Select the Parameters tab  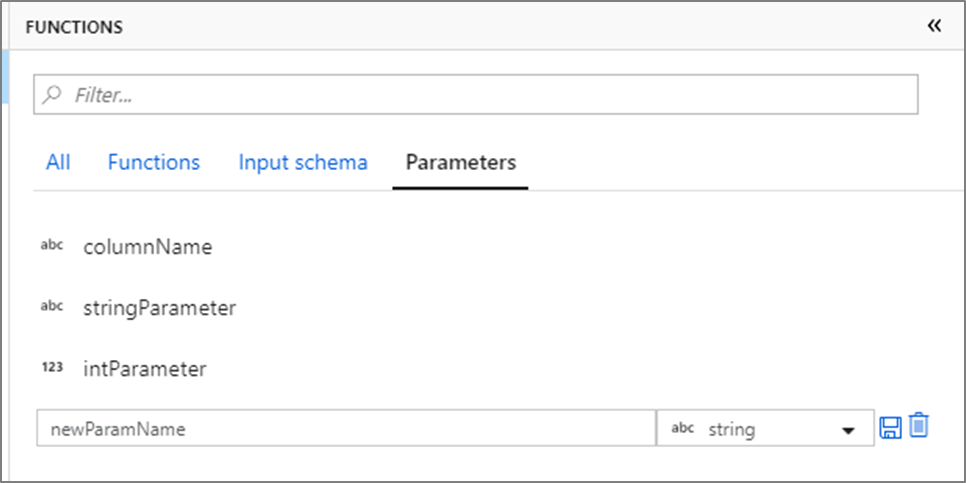coord(461,163)
